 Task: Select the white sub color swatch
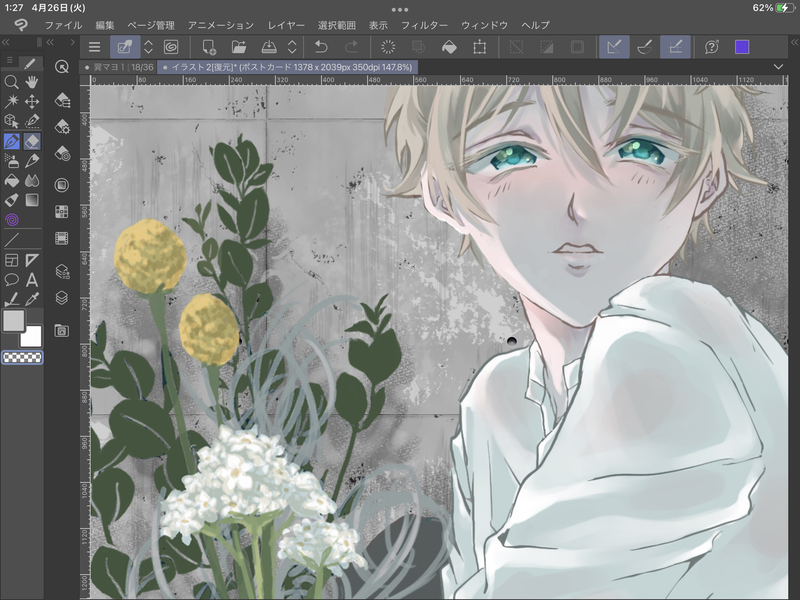pyautogui.click(x=32, y=337)
